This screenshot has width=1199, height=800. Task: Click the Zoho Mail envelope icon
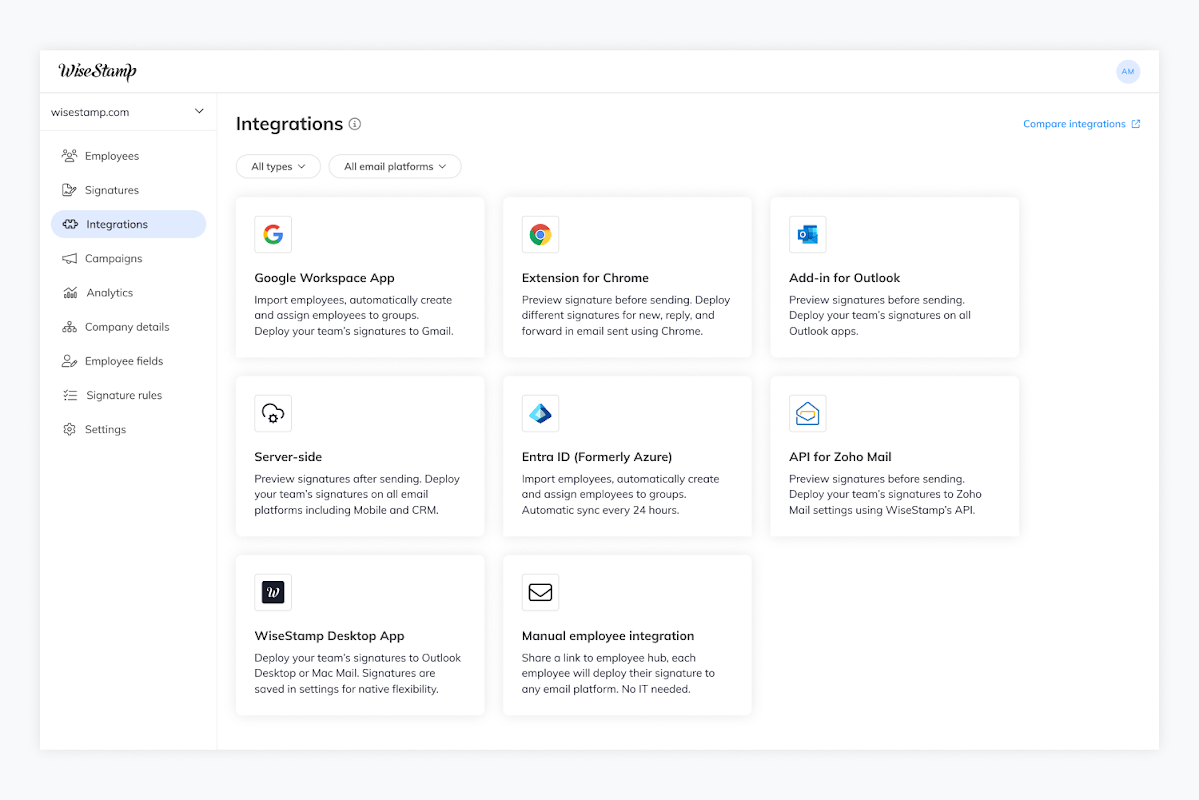pyautogui.click(x=807, y=413)
